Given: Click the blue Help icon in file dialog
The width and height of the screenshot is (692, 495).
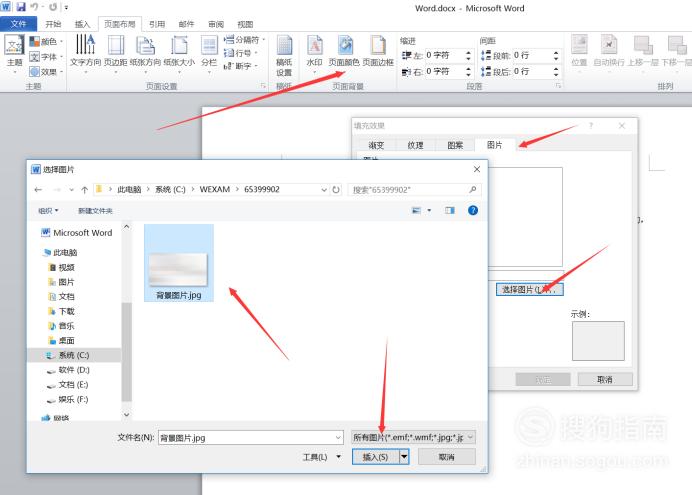Looking at the screenshot, I should [x=473, y=210].
